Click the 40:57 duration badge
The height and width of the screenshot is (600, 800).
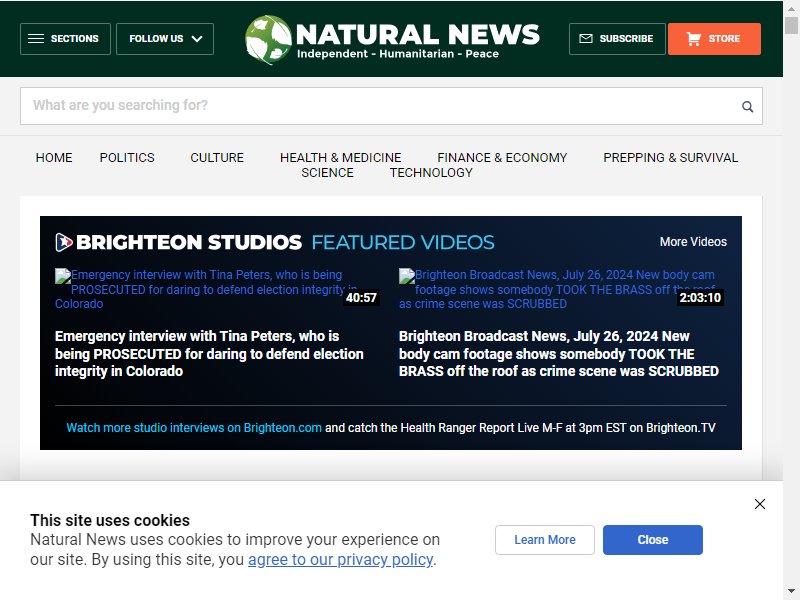coord(361,297)
